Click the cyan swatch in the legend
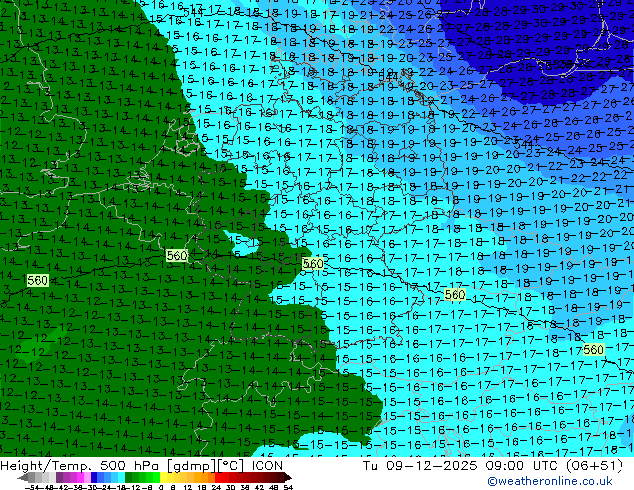 121,477
